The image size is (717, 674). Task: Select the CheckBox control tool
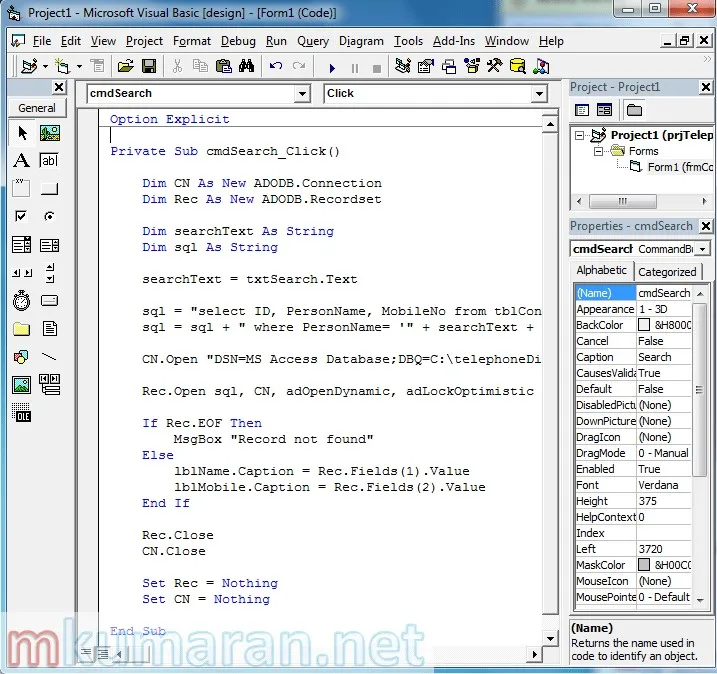(21, 216)
